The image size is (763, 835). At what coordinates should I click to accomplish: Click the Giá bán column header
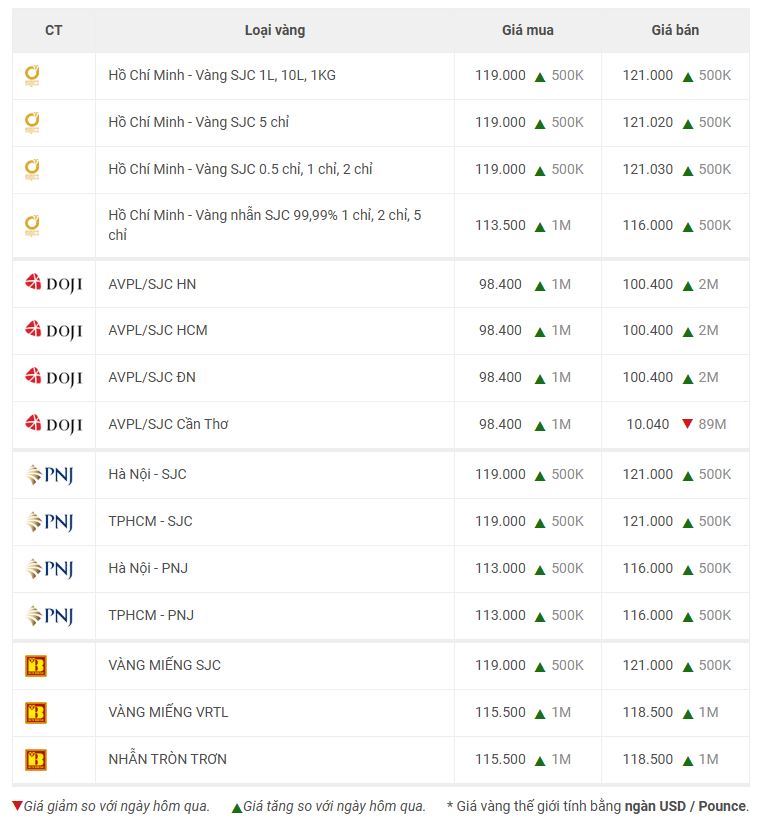[675, 30]
